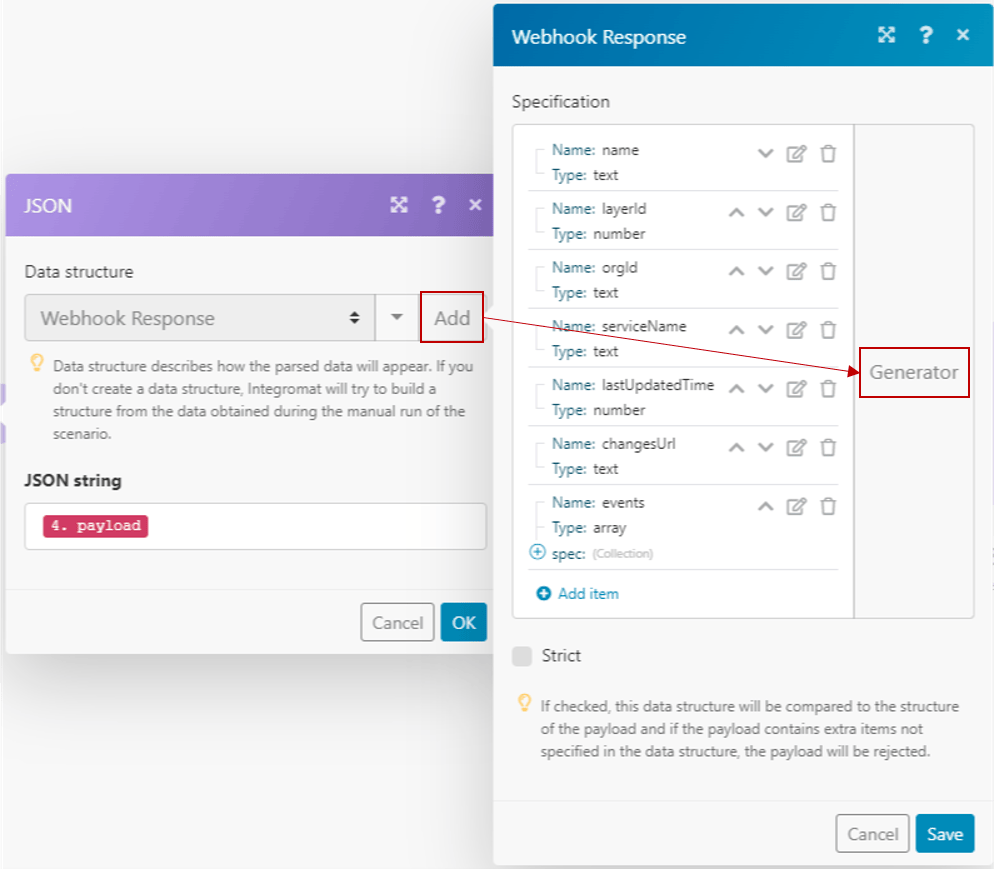Image resolution: width=994 pixels, height=869 pixels.
Task: Edit the 'layerId' specification item
Action: 796,213
